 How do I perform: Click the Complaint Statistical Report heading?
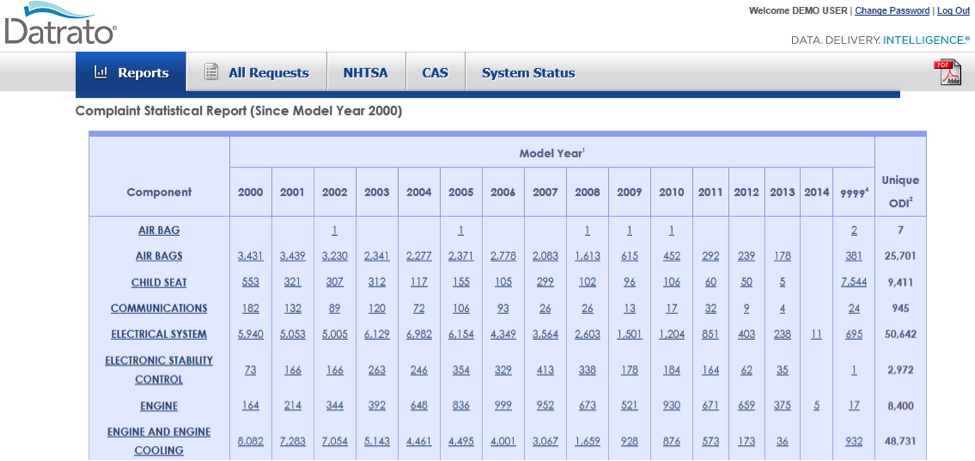click(x=239, y=111)
